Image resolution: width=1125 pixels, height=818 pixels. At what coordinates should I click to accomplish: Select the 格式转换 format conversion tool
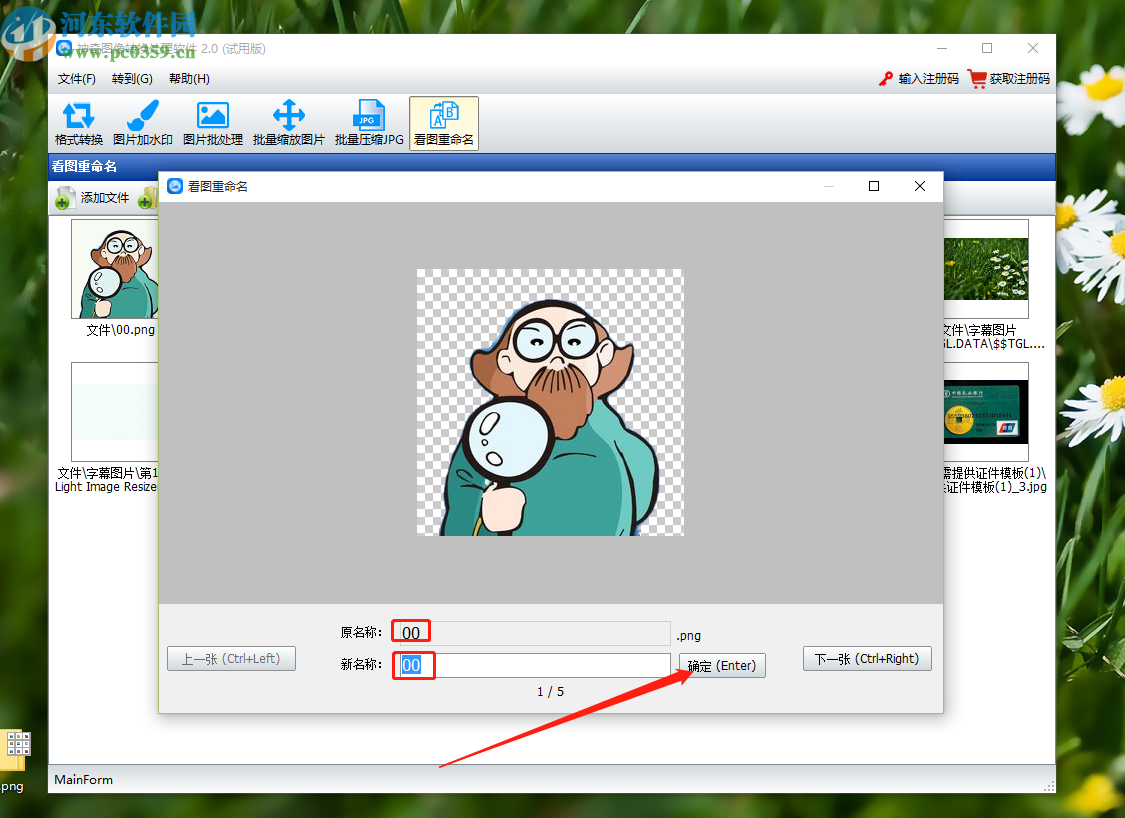pos(79,124)
